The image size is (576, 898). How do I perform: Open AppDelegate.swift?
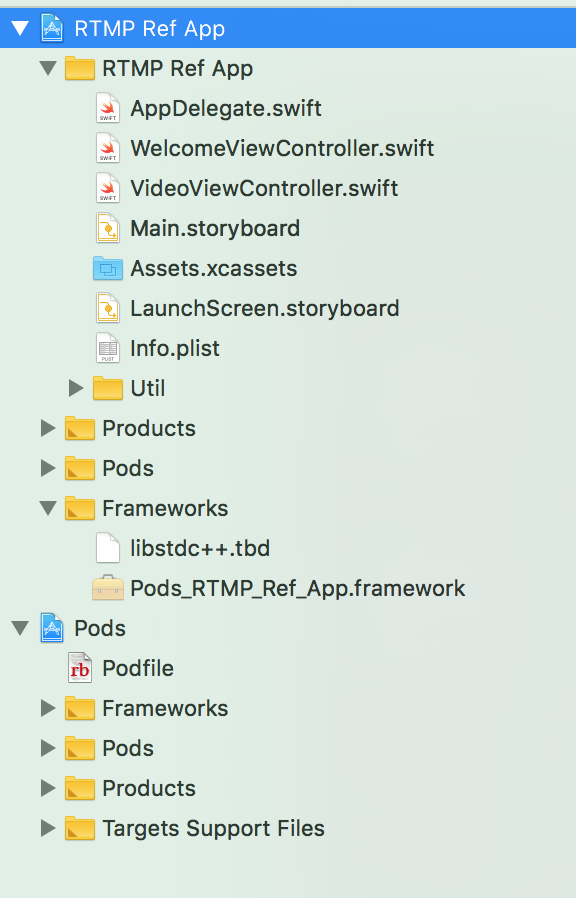pos(226,108)
